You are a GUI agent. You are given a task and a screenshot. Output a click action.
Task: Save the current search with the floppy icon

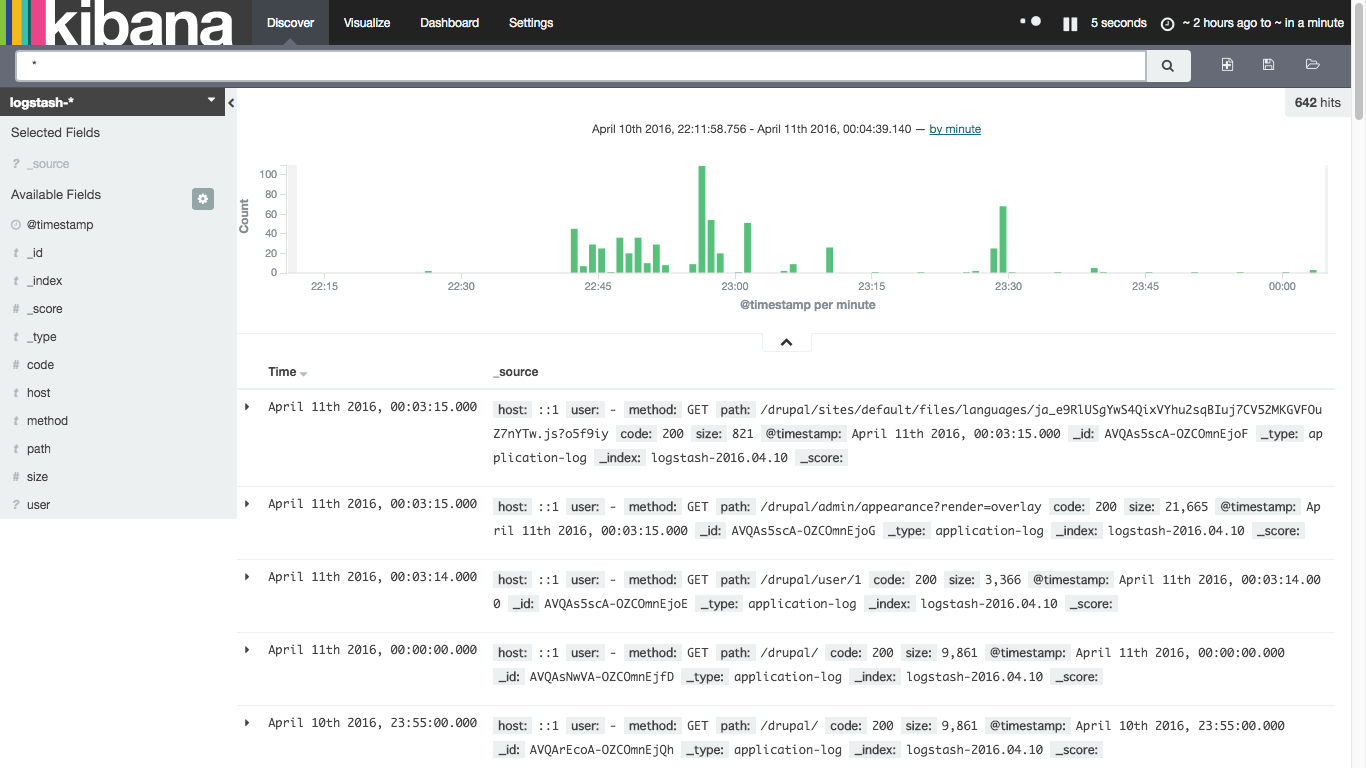coord(1268,64)
